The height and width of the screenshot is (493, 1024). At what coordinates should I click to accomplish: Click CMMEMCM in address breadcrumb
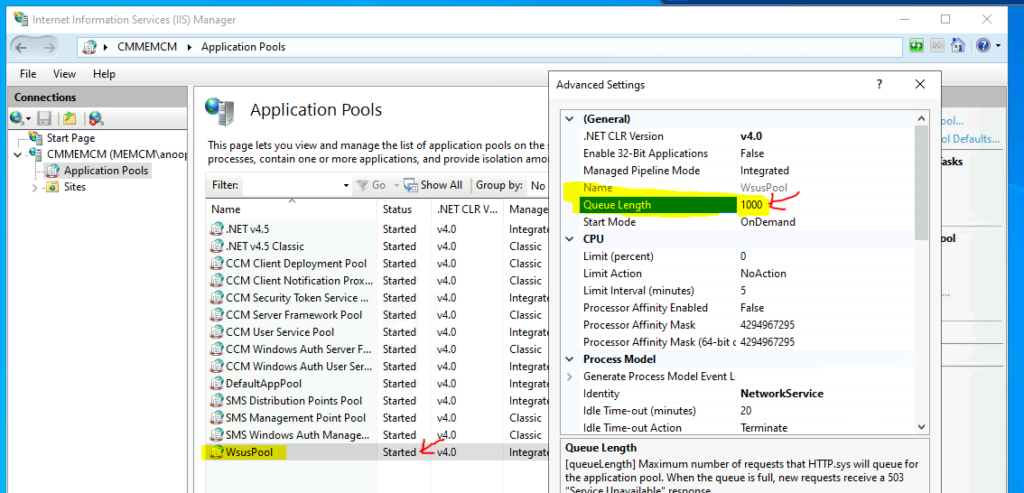(147, 47)
